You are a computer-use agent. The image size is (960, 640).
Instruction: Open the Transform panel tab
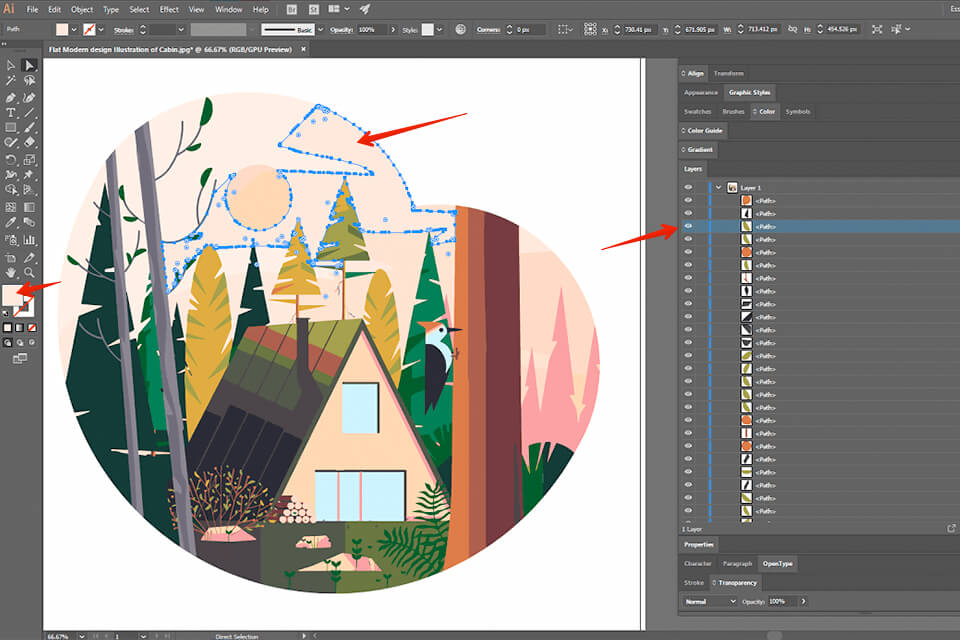click(x=728, y=73)
